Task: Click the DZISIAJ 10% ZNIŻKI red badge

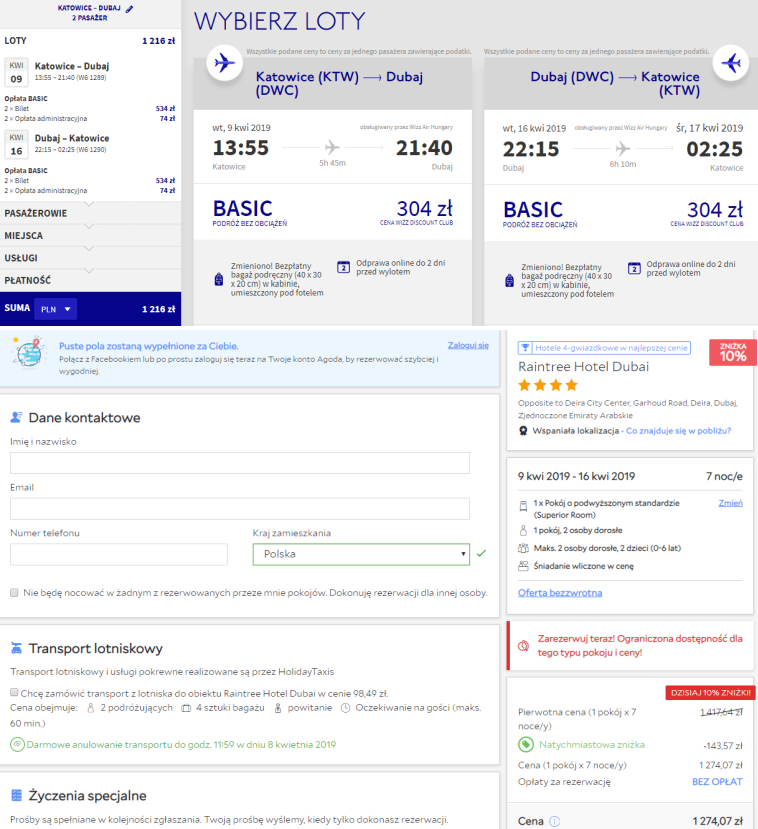Action: 711,693
